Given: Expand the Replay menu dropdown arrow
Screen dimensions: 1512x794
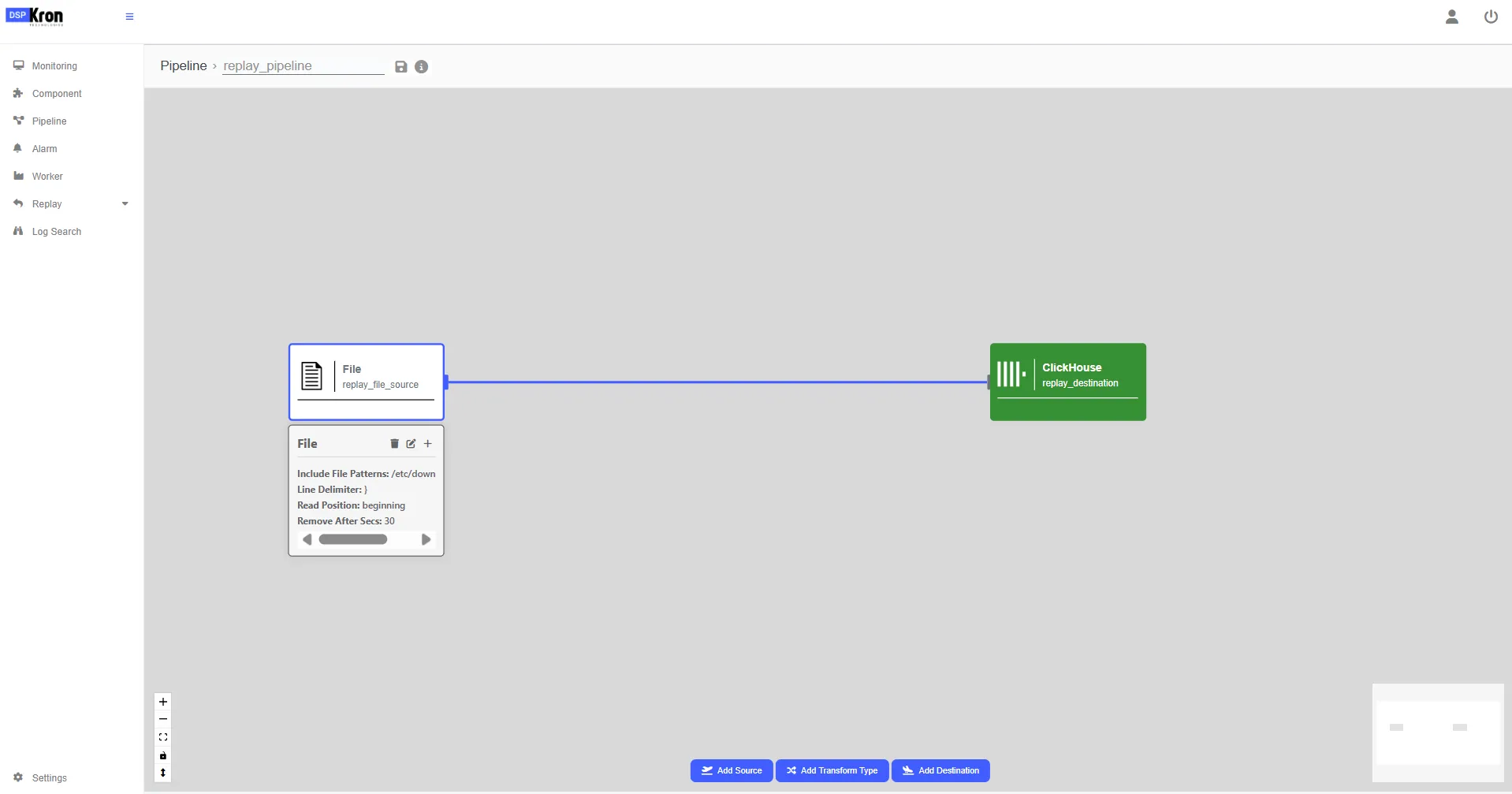Looking at the screenshot, I should tap(125, 204).
